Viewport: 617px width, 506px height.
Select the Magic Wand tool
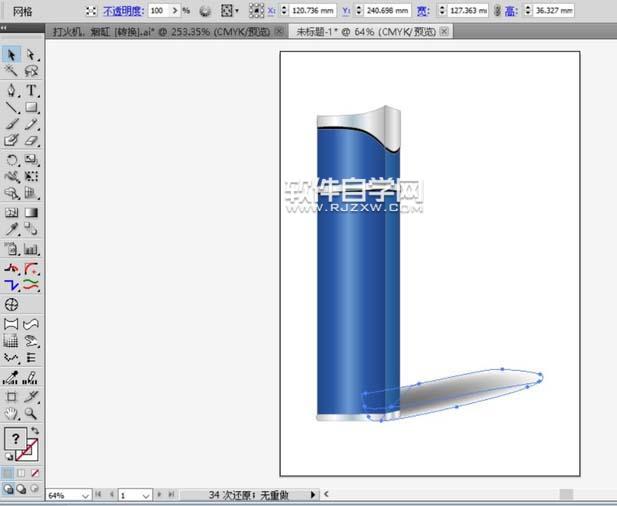[11, 72]
